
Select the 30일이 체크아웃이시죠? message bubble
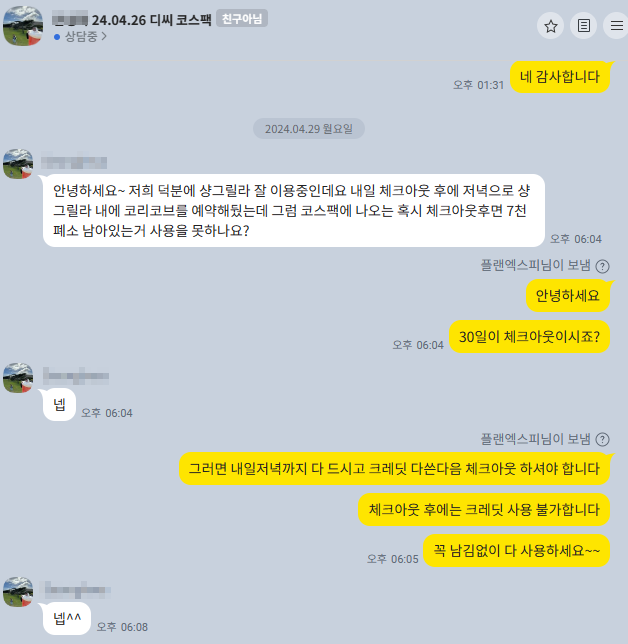tap(529, 337)
